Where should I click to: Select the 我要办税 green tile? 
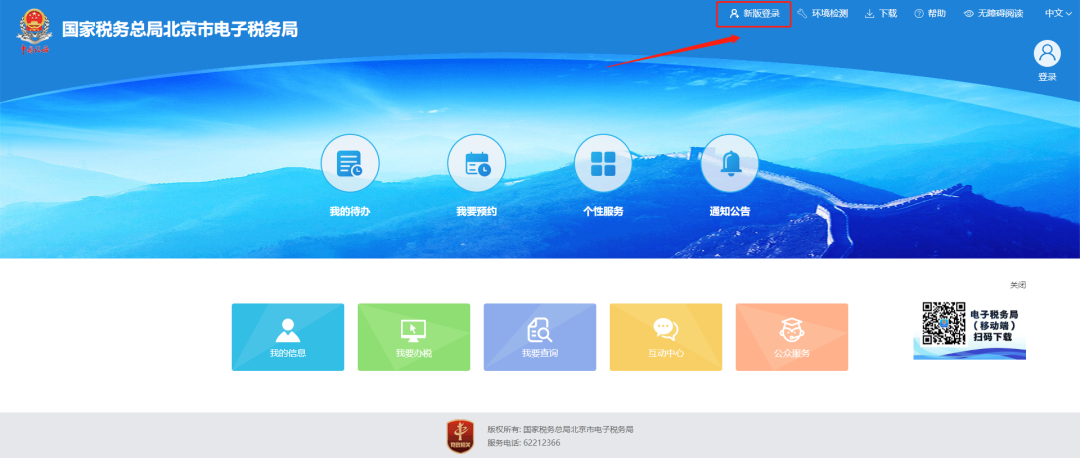[414, 337]
